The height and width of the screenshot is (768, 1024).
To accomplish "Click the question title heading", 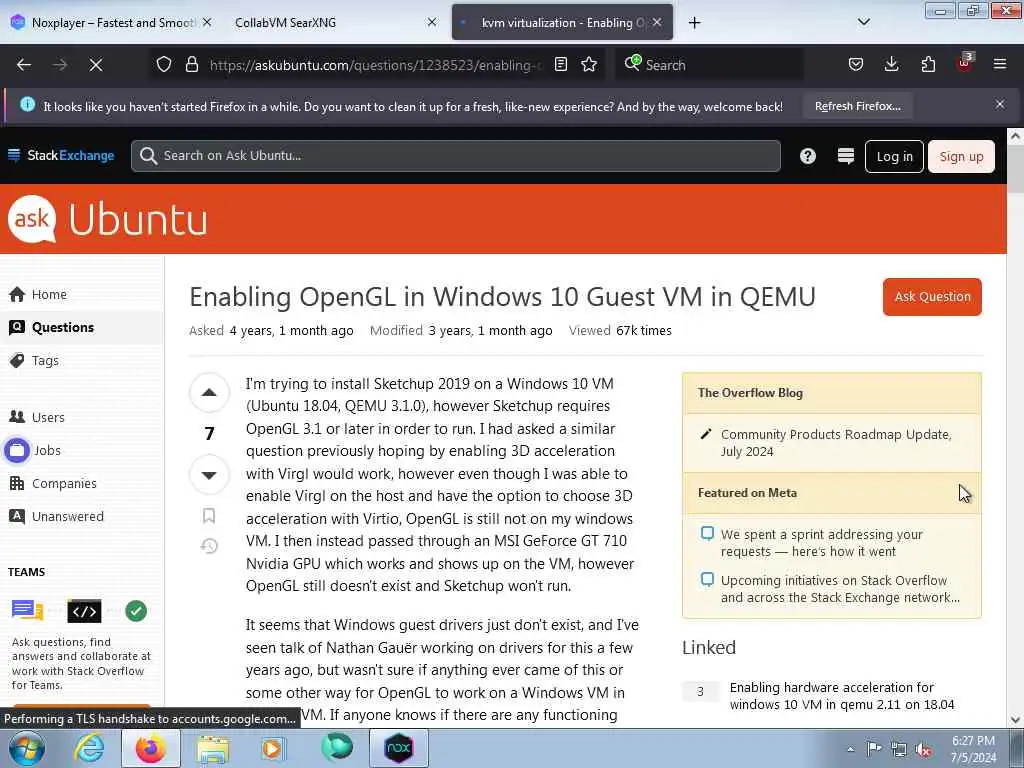I will pyautogui.click(x=502, y=297).
